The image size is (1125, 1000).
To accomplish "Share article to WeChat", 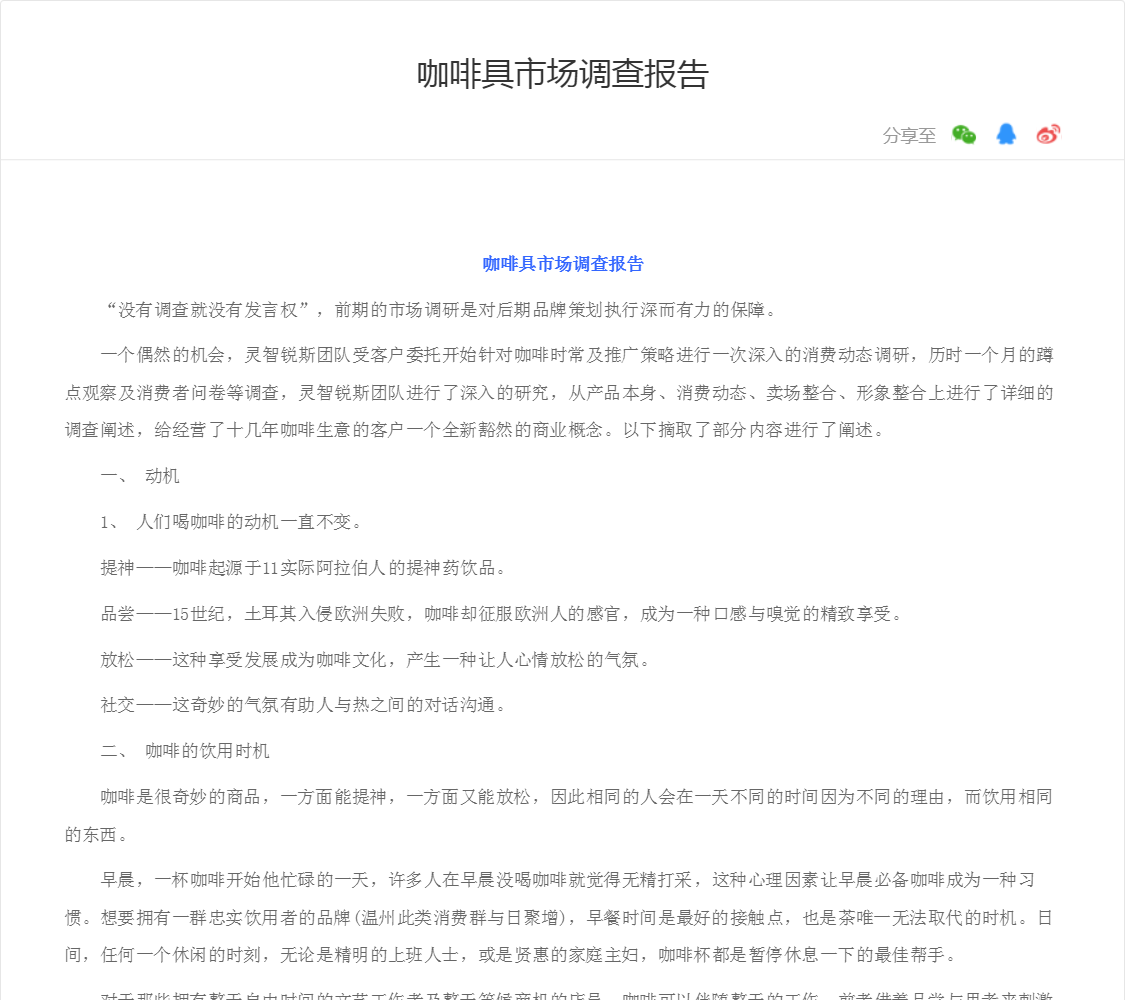I will (x=964, y=135).
